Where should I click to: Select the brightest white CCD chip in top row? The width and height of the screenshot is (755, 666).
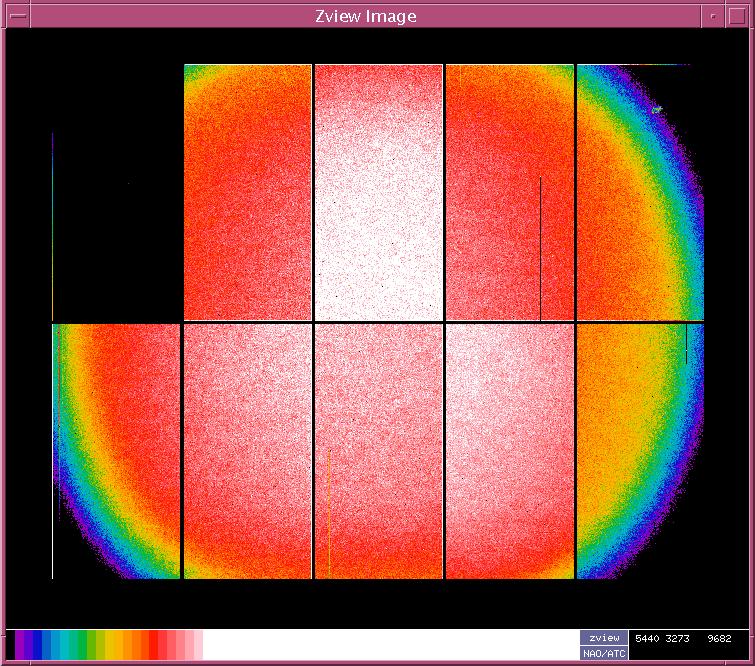tap(378, 192)
